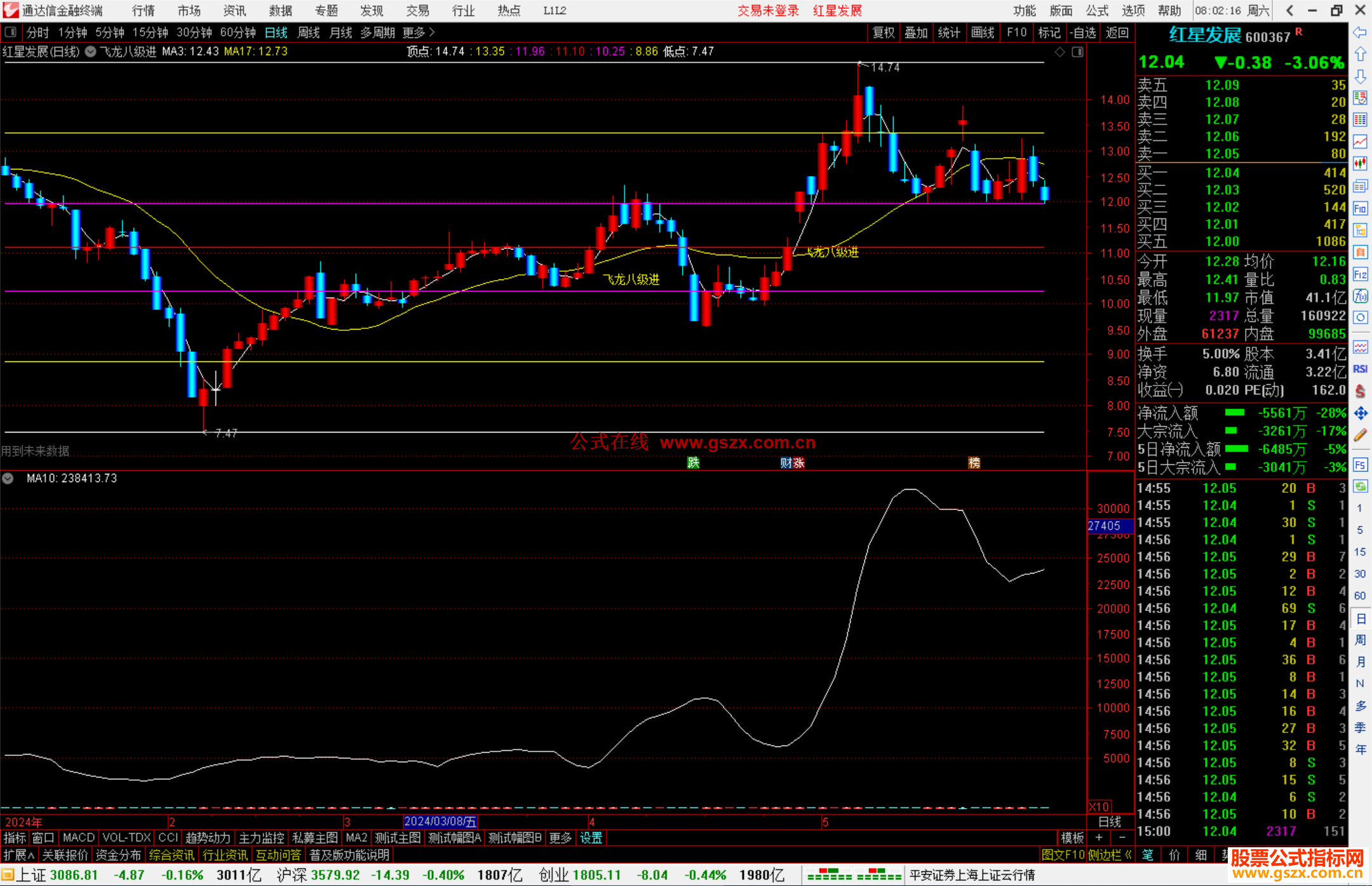Switch to the 周线 period tab
Viewport: 1372px width, 886px height.
click(309, 32)
